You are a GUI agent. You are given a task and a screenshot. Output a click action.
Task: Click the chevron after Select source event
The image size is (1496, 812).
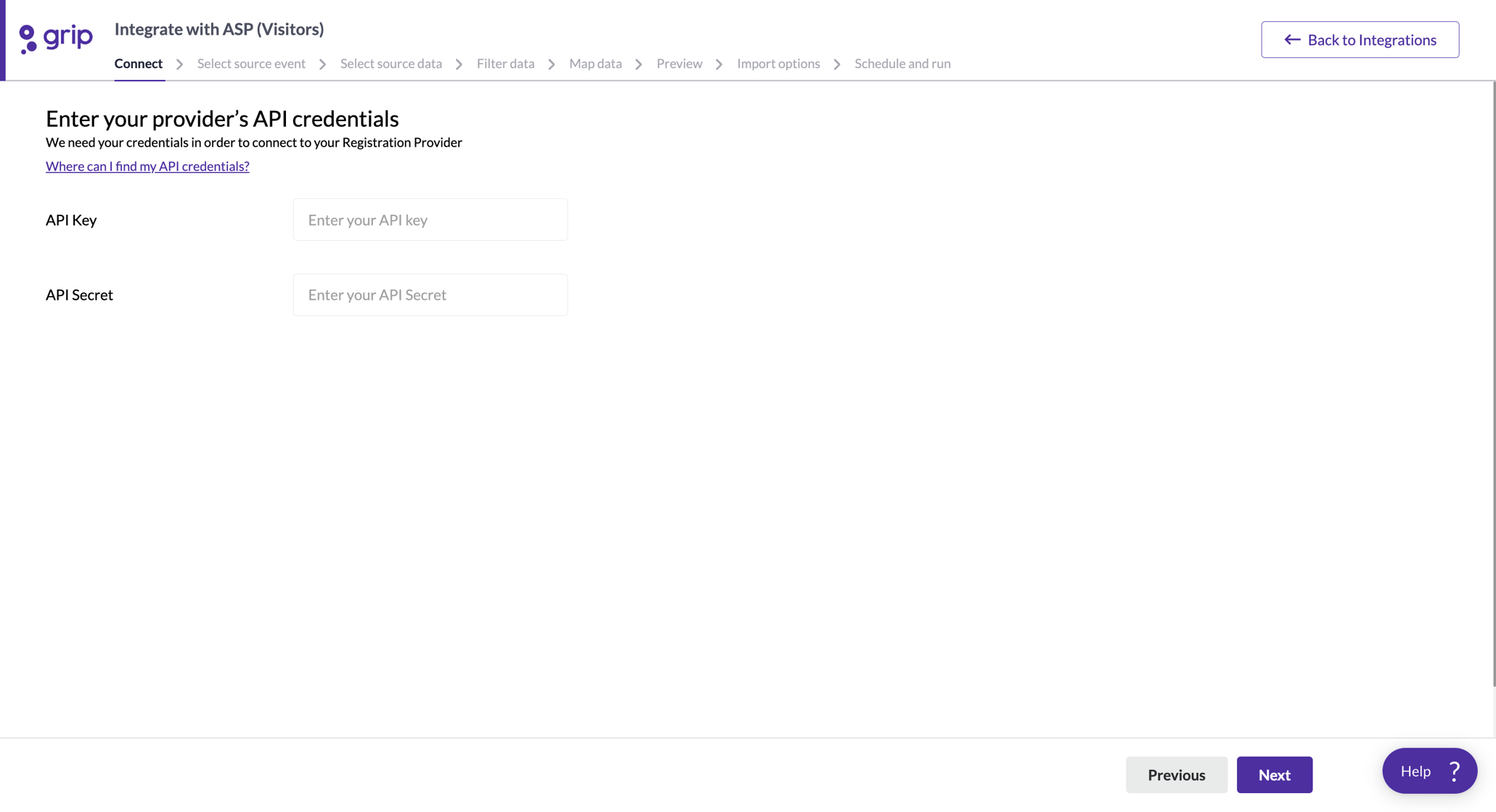(x=322, y=64)
